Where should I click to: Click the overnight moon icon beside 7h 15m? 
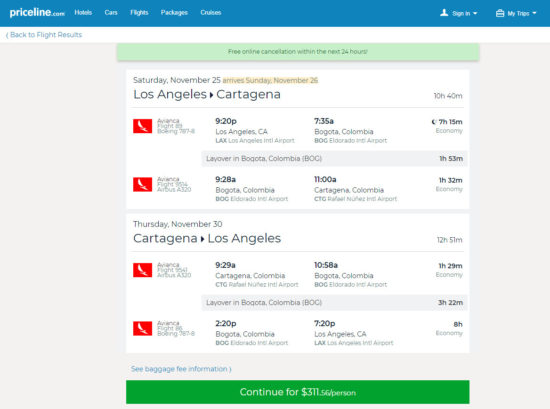click(434, 122)
